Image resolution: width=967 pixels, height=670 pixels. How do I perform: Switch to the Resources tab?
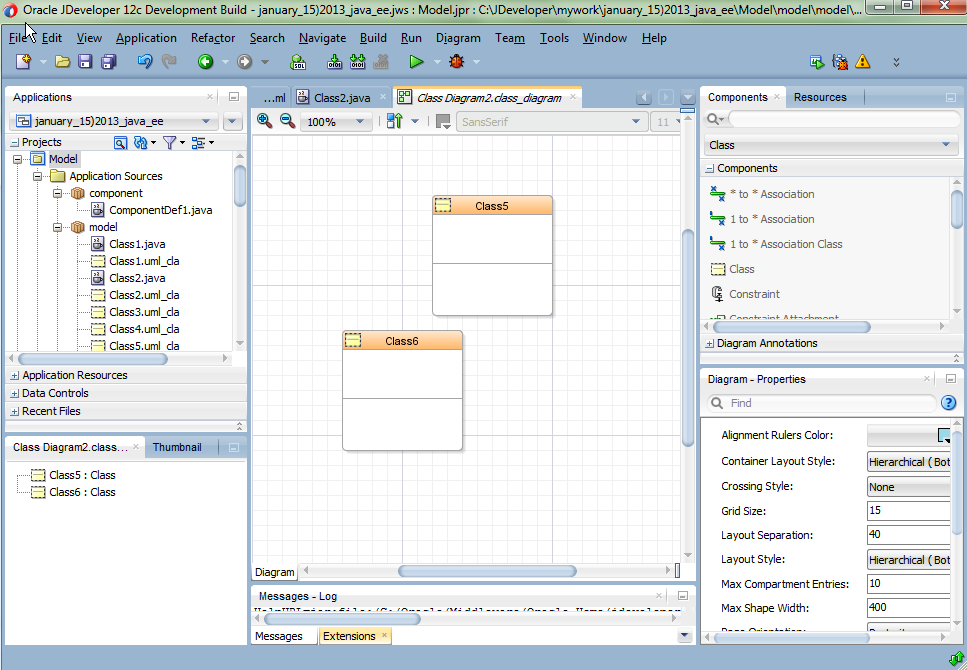point(820,97)
